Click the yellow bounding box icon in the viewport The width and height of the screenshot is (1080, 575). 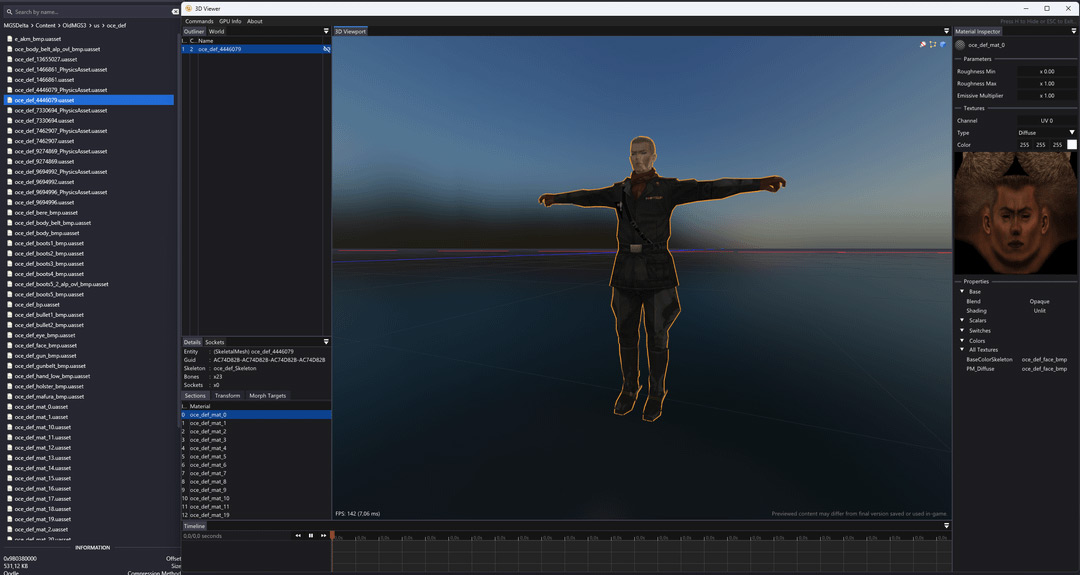tap(933, 44)
